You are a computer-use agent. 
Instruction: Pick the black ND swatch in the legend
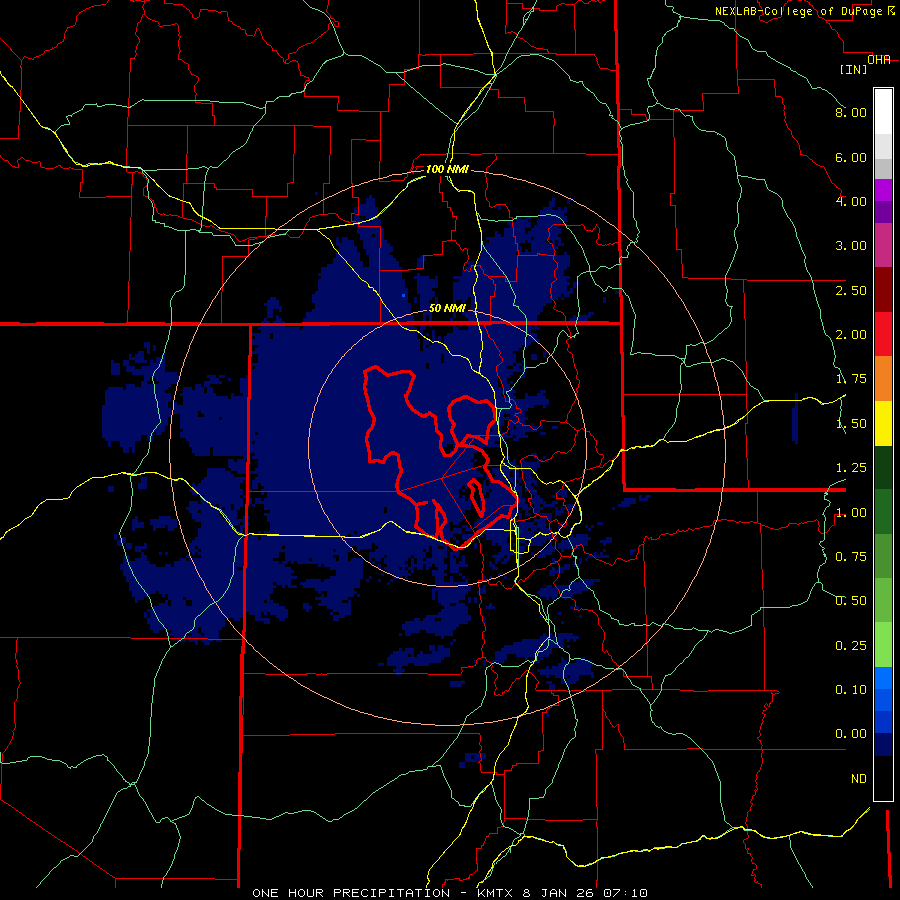pyautogui.click(x=883, y=778)
